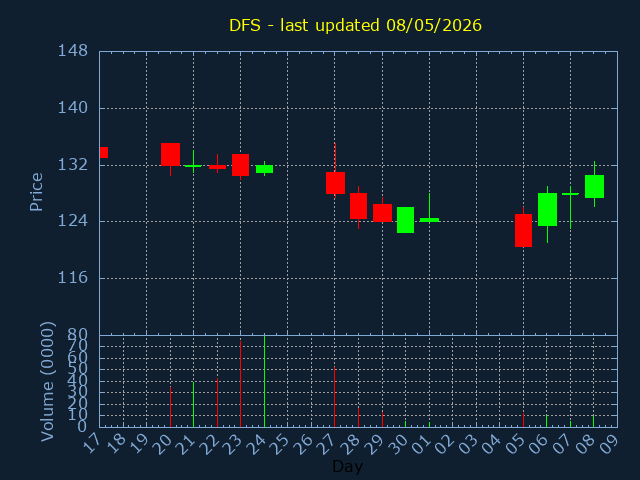Click the tall red volume bar for day 23
Image resolution: width=640 pixels, height=480 pixels.
coord(240,384)
